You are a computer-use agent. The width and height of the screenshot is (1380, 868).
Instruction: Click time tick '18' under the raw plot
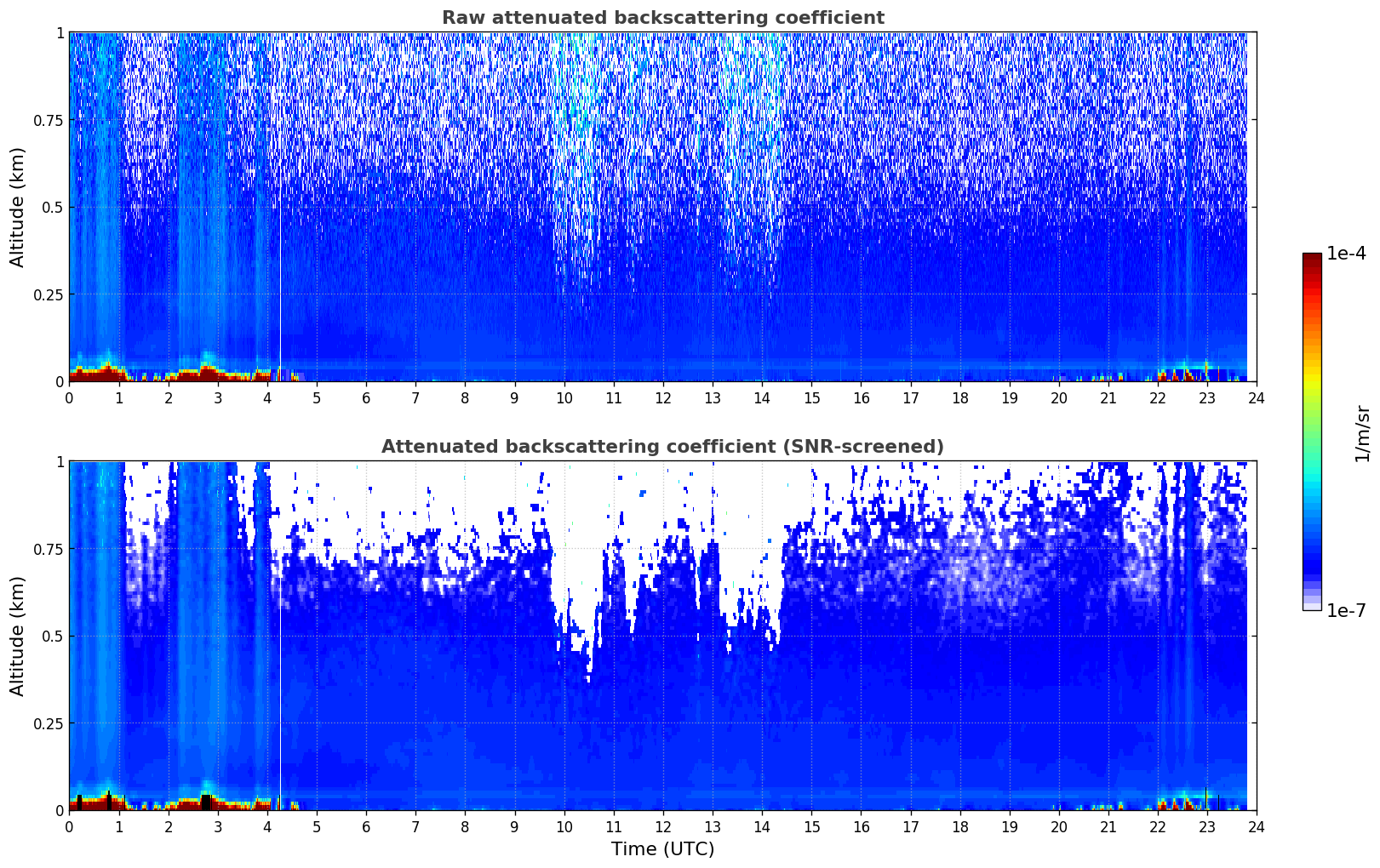959,397
